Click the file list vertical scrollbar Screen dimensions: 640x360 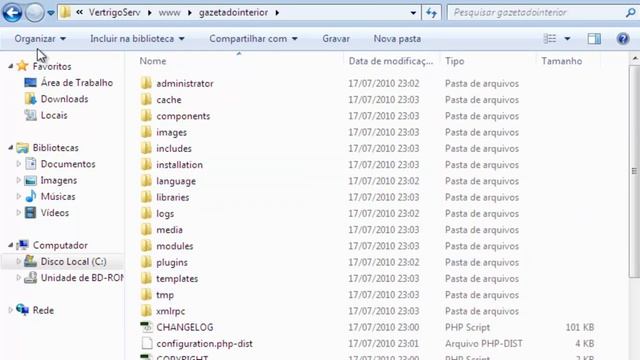coord(634,171)
